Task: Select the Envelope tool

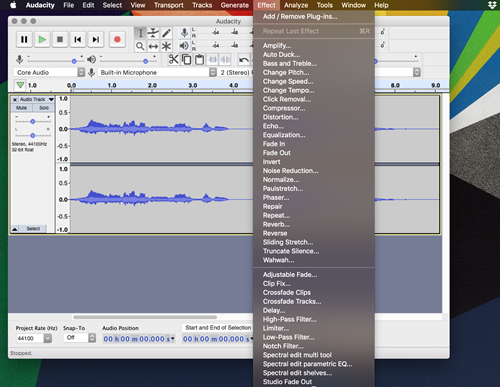Action: tap(153, 33)
